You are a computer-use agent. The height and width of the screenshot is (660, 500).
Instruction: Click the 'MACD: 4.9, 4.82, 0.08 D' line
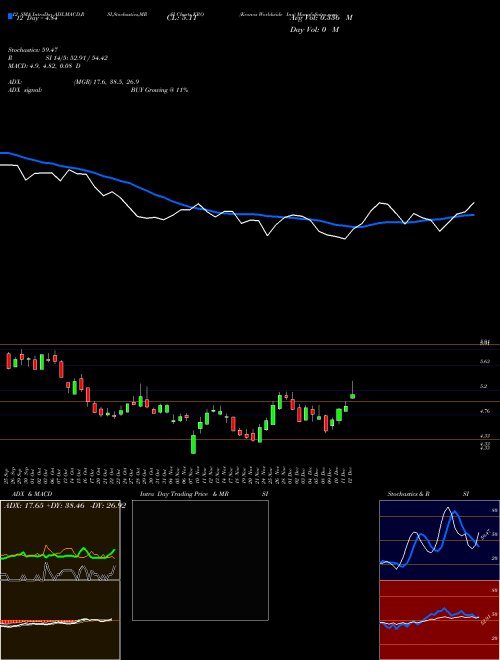pos(45,66)
